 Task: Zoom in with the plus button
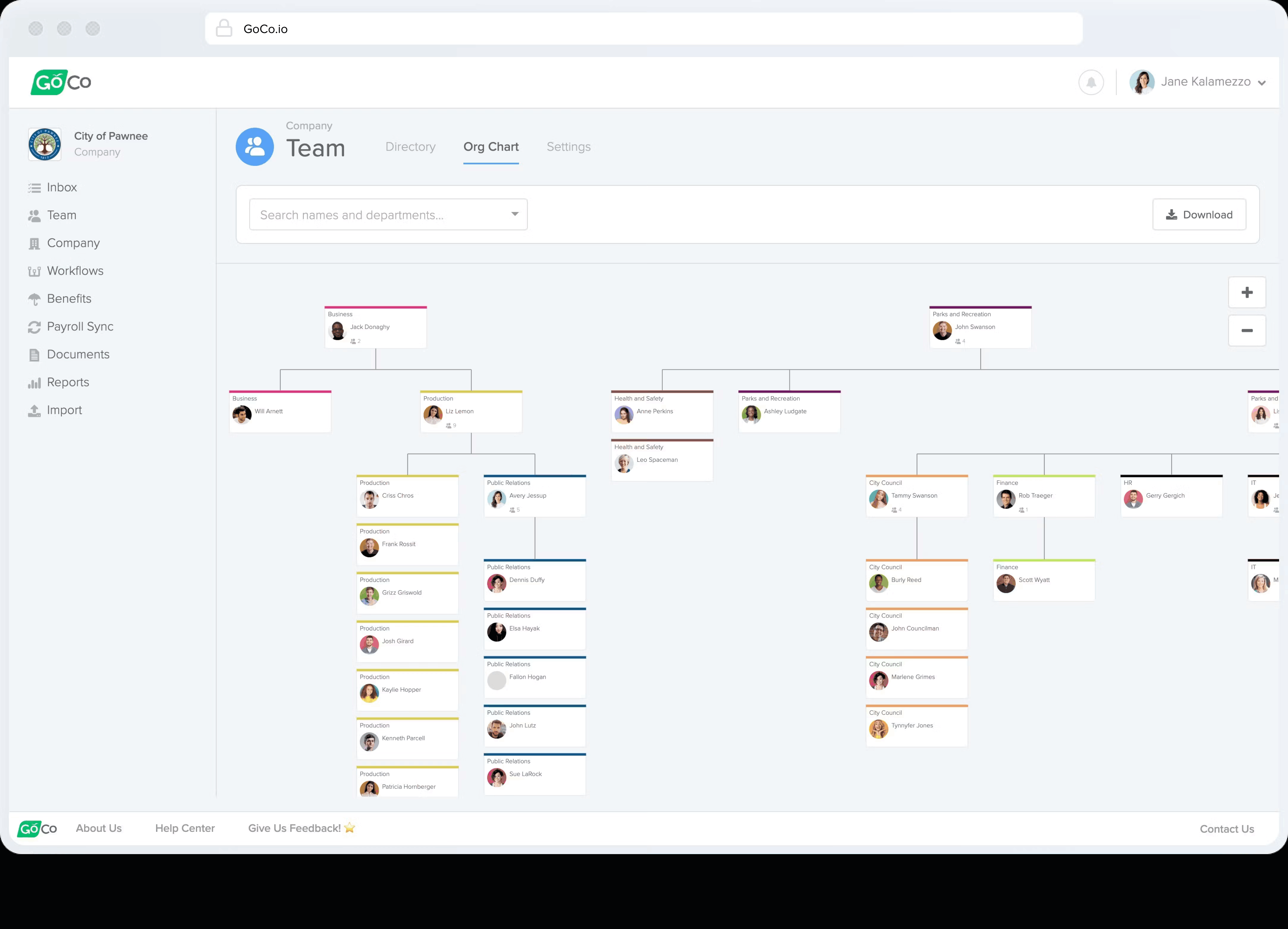point(1247,292)
